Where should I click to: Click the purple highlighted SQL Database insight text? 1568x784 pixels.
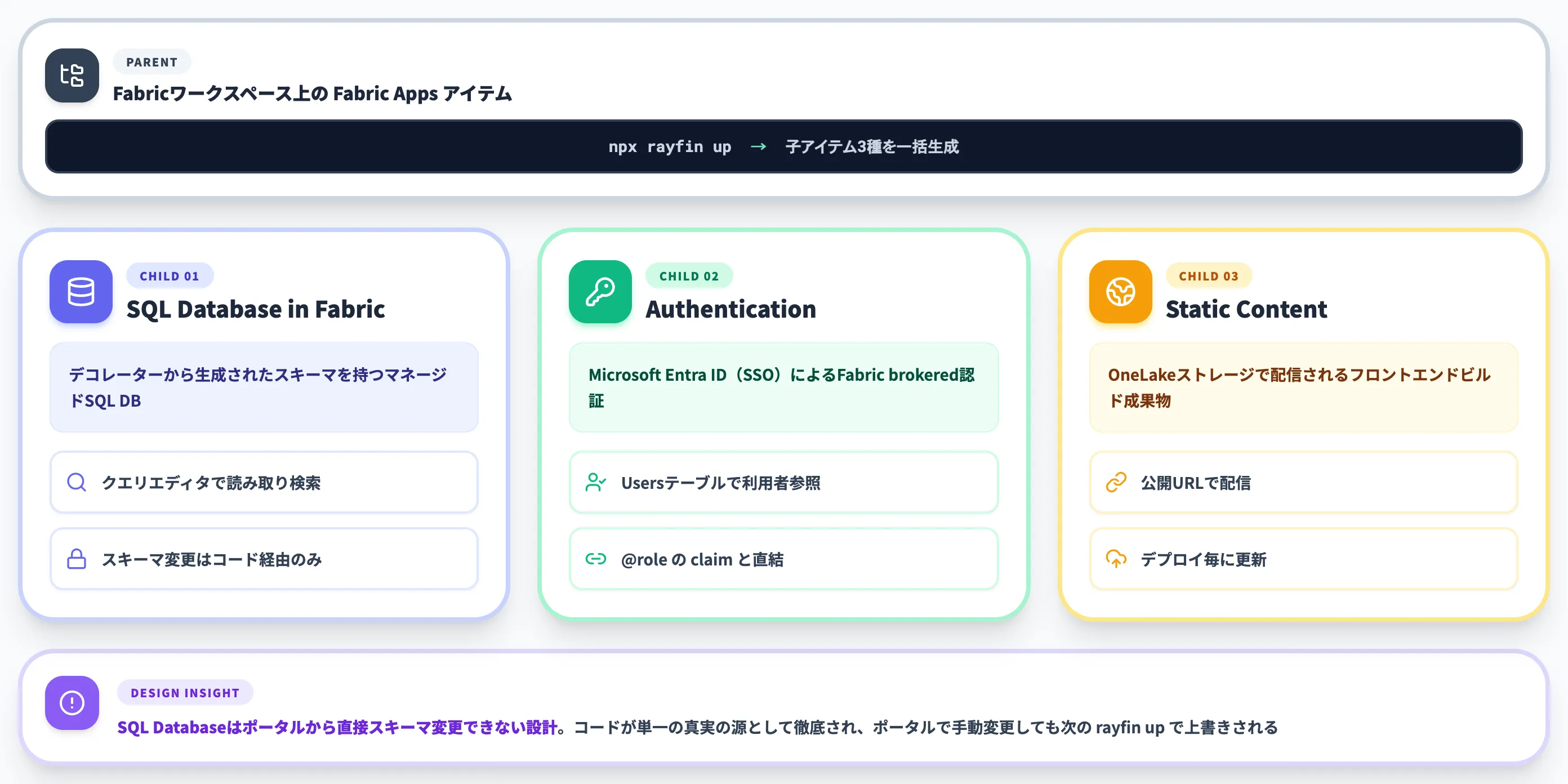(337, 727)
